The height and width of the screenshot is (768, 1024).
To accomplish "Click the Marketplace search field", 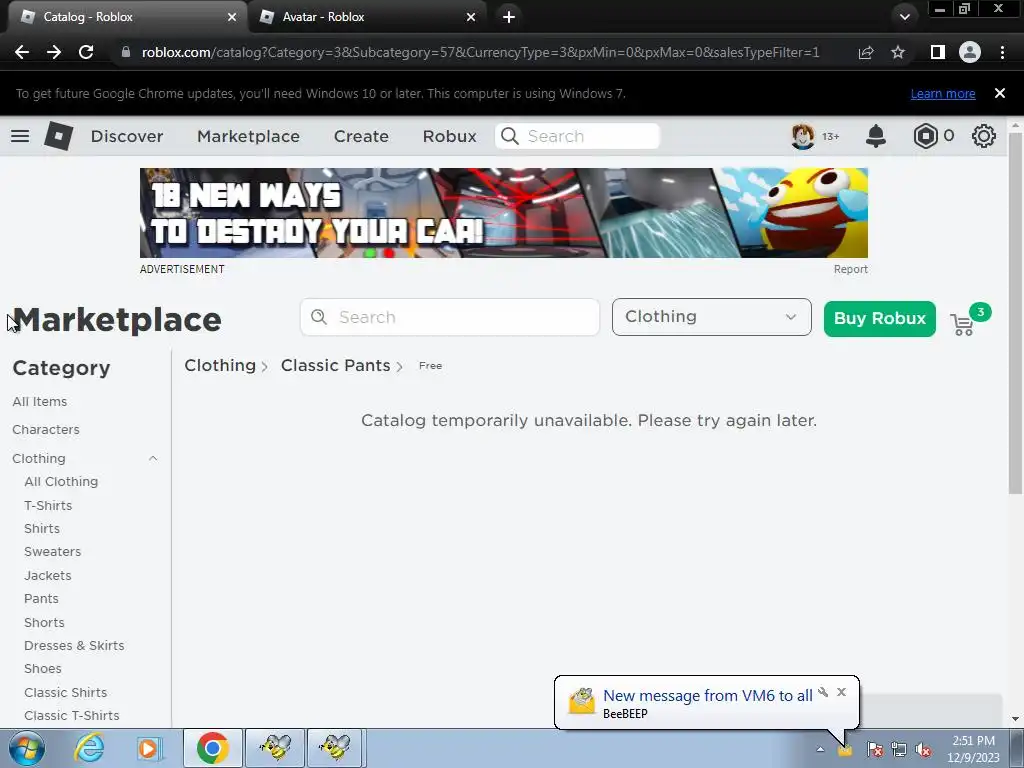I will [x=449, y=317].
